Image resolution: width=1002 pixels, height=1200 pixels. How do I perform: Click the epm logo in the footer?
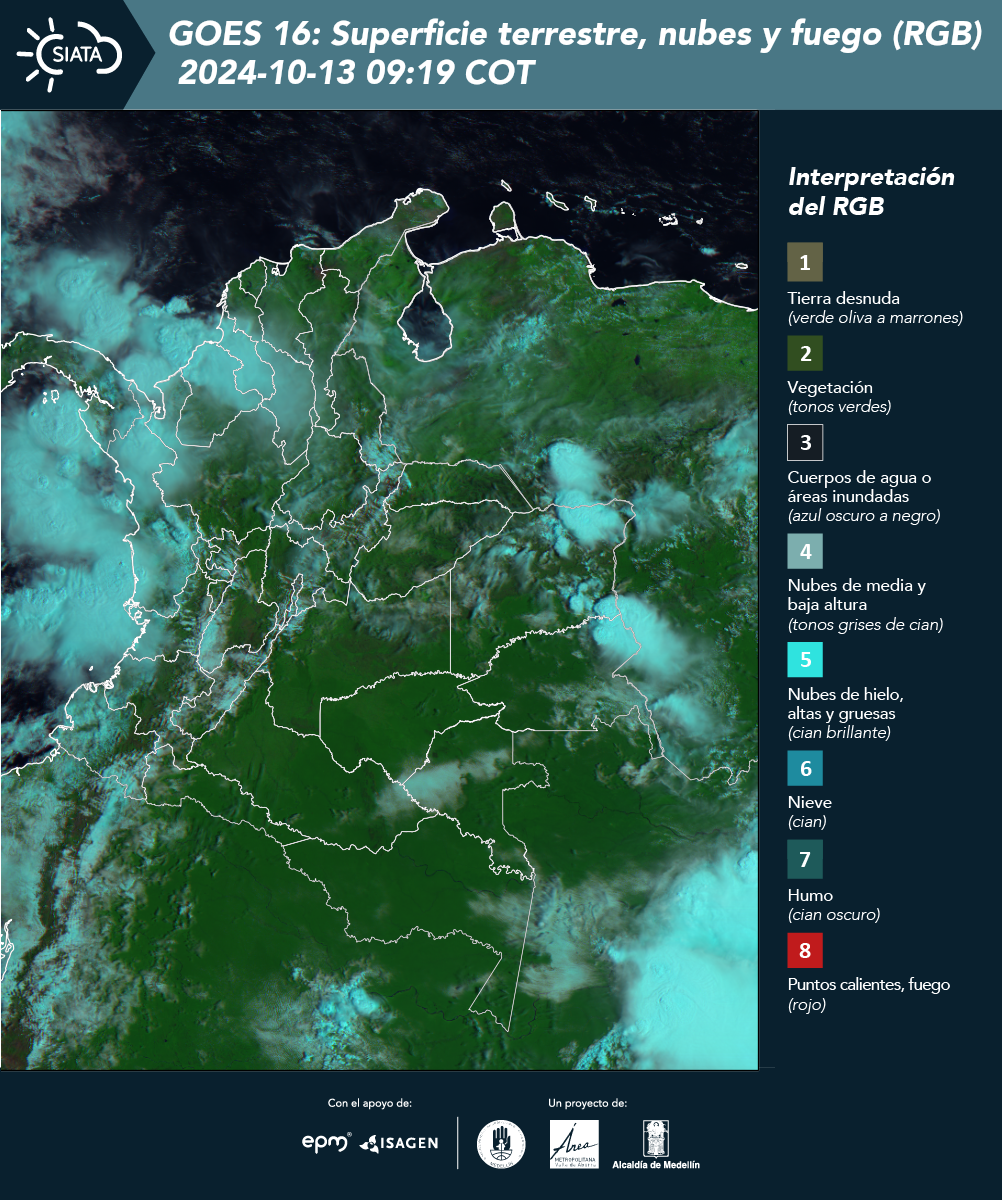click(x=326, y=1142)
